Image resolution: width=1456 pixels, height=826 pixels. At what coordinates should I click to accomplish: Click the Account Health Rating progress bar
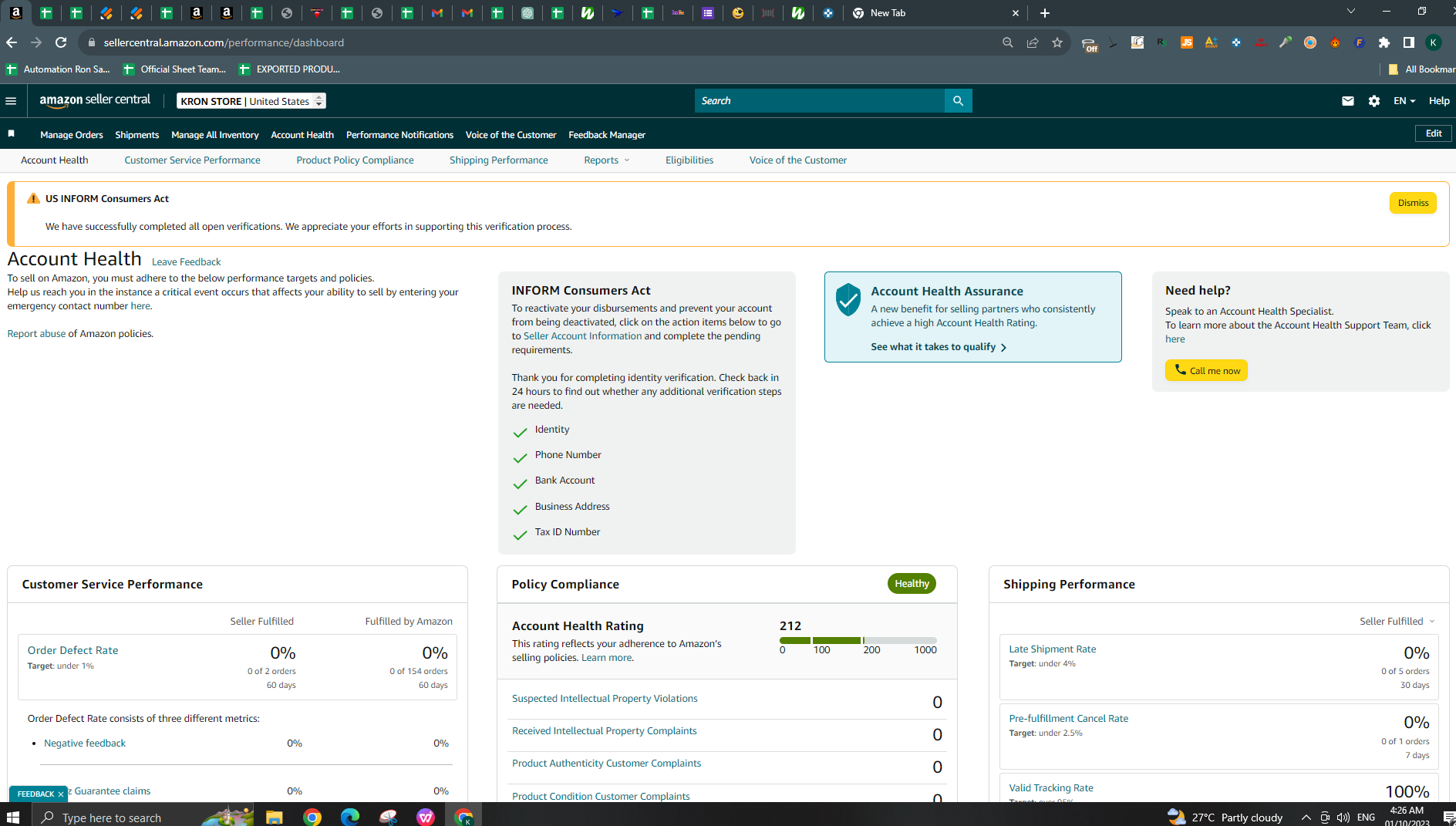[x=858, y=640]
